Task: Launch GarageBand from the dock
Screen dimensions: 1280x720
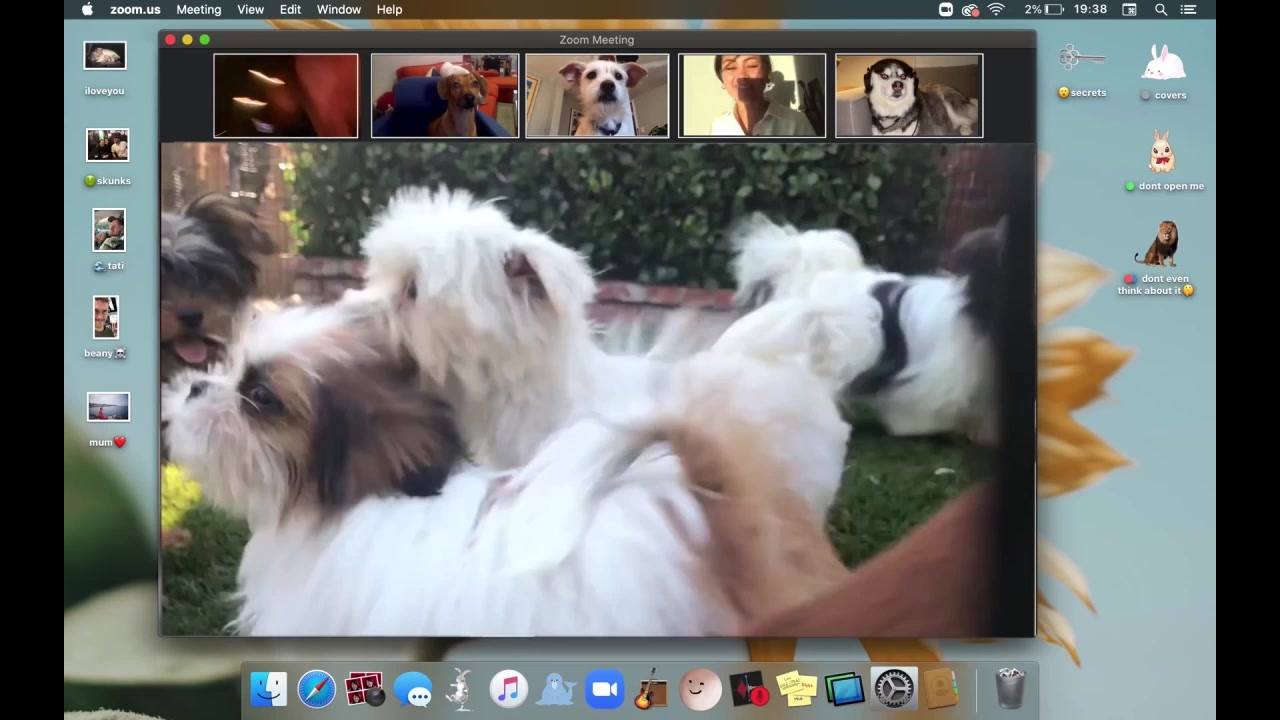Action: [x=652, y=690]
